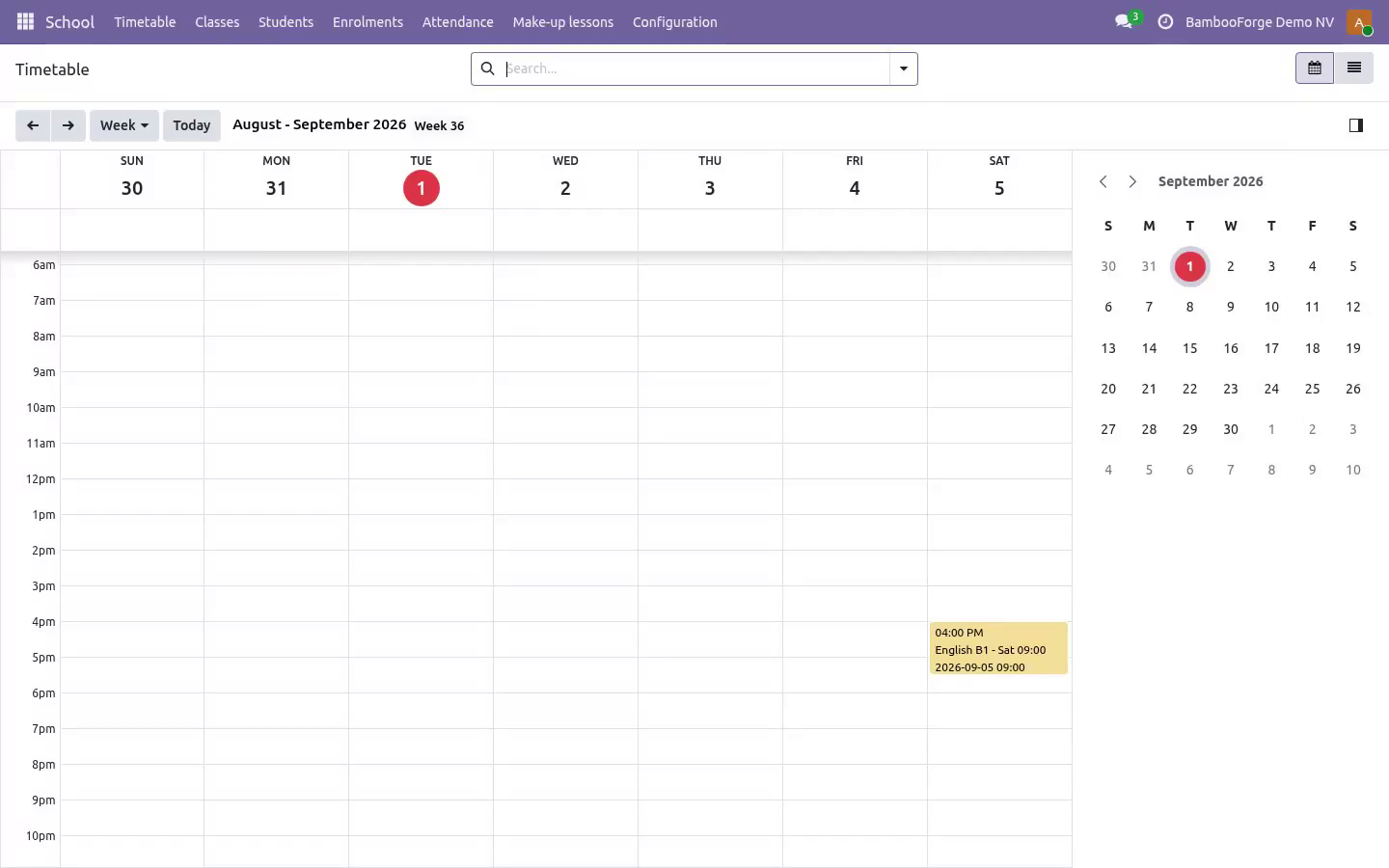Viewport: 1389px width, 868px height.
Task: Select September 23 in mini calendar
Action: [1231, 389]
